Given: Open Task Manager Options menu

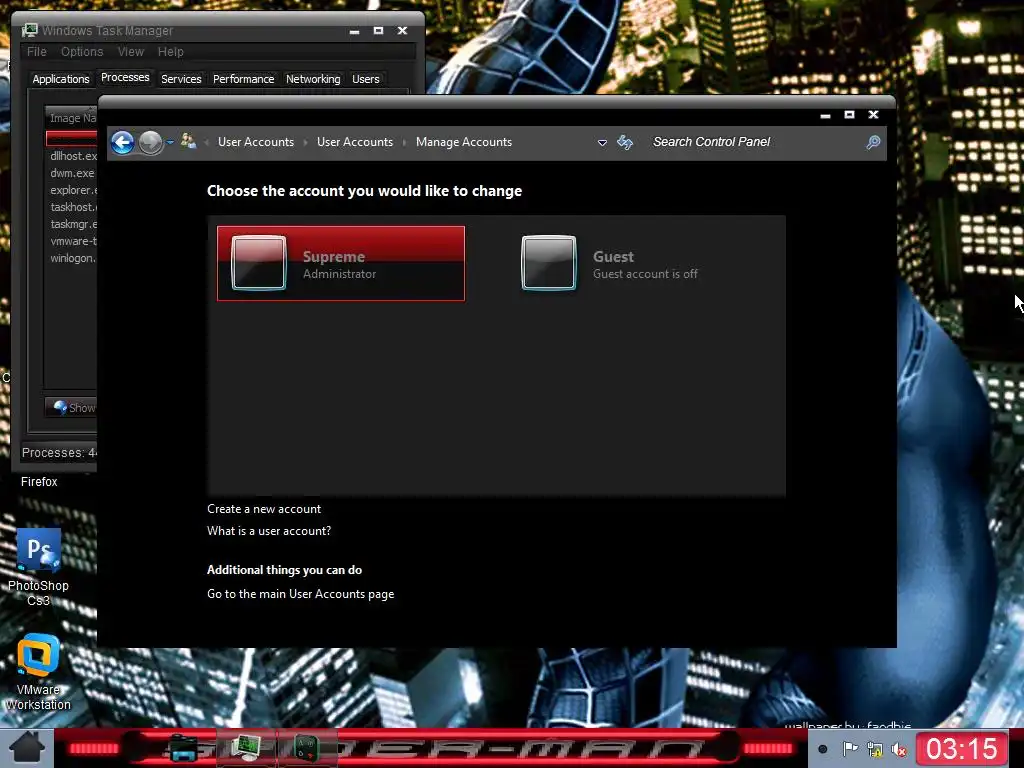Looking at the screenshot, I should point(82,52).
